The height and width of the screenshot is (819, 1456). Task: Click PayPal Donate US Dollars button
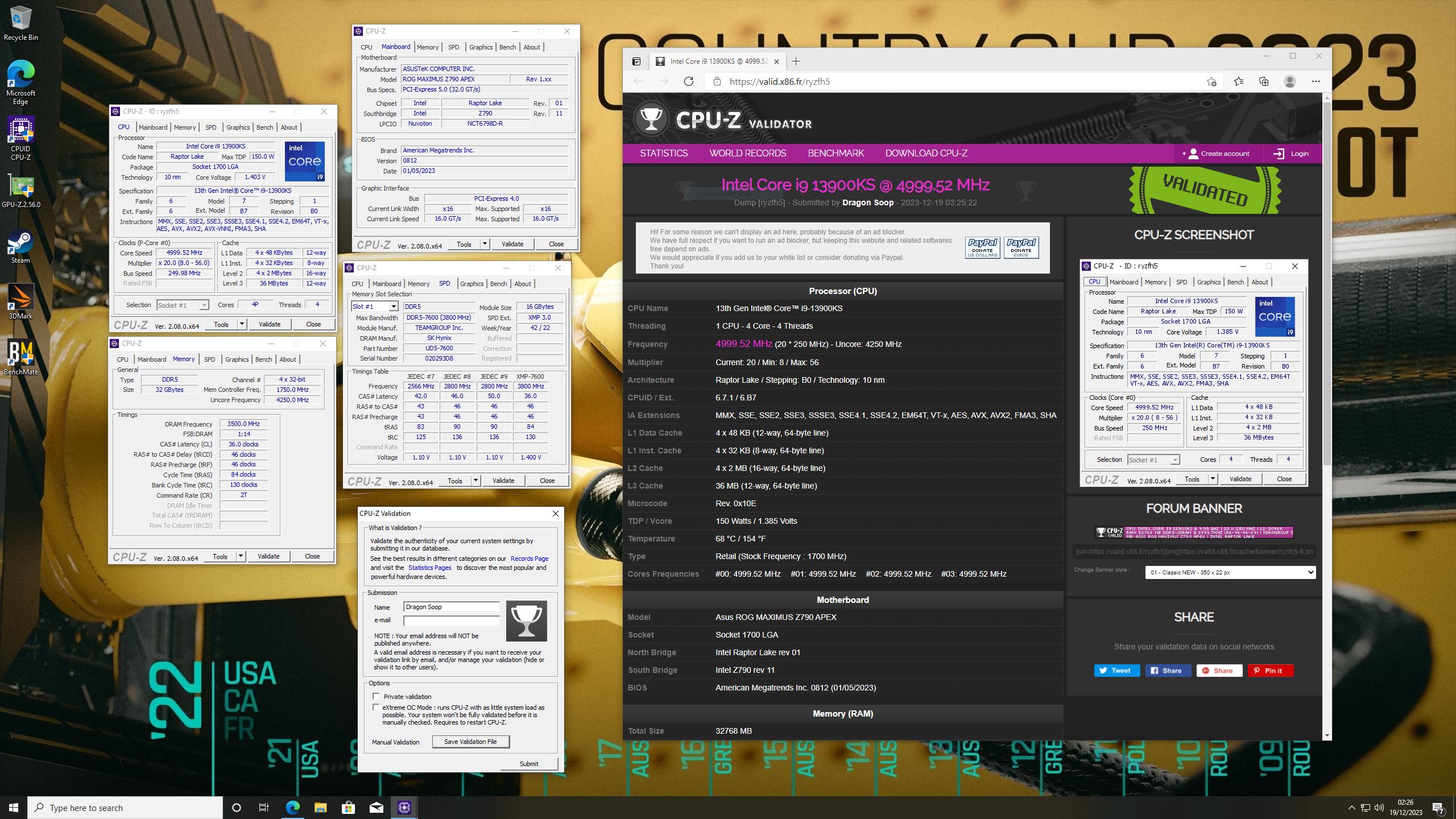pyautogui.click(x=982, y=247)
